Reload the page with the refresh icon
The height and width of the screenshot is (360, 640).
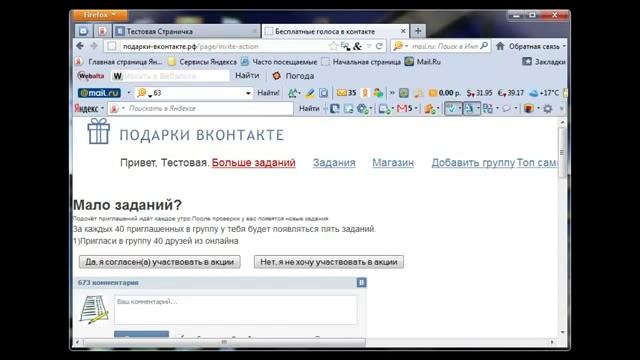pyautogui.click(x=379, y=46)
